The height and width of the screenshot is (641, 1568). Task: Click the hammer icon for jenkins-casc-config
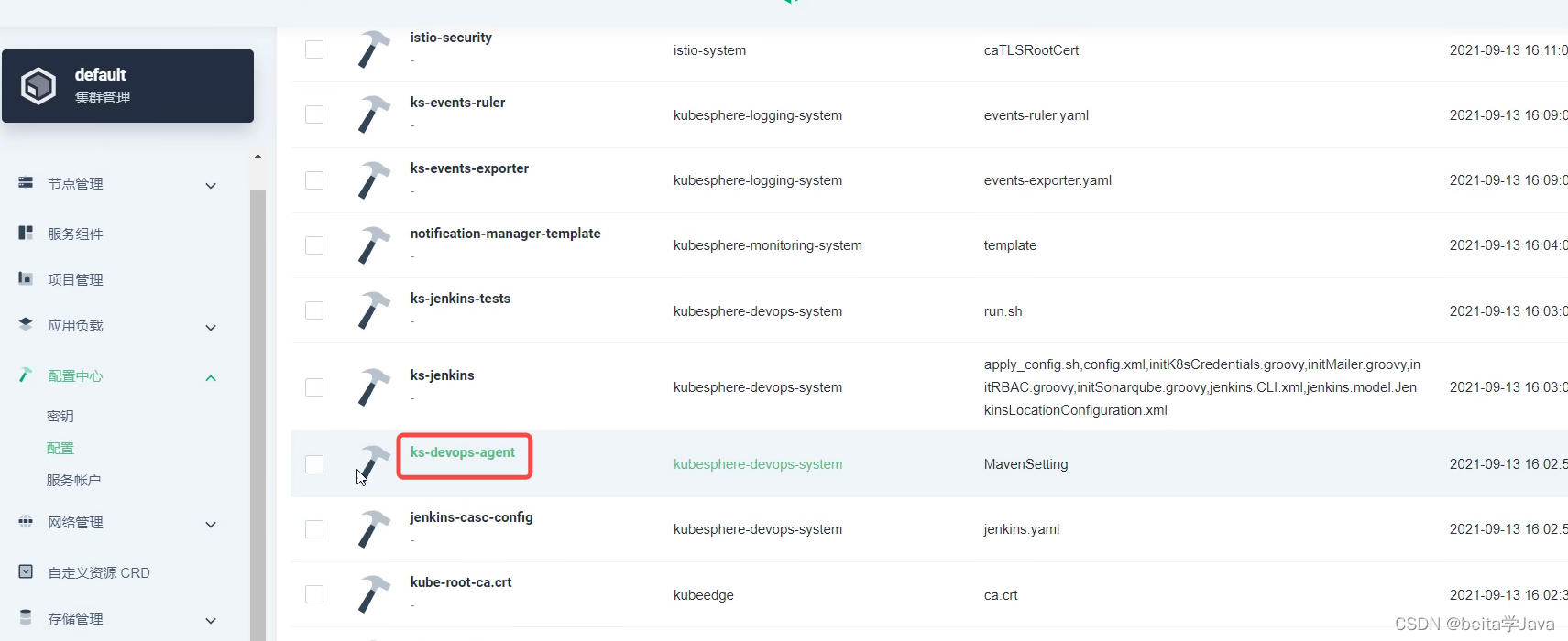[373, 529]
